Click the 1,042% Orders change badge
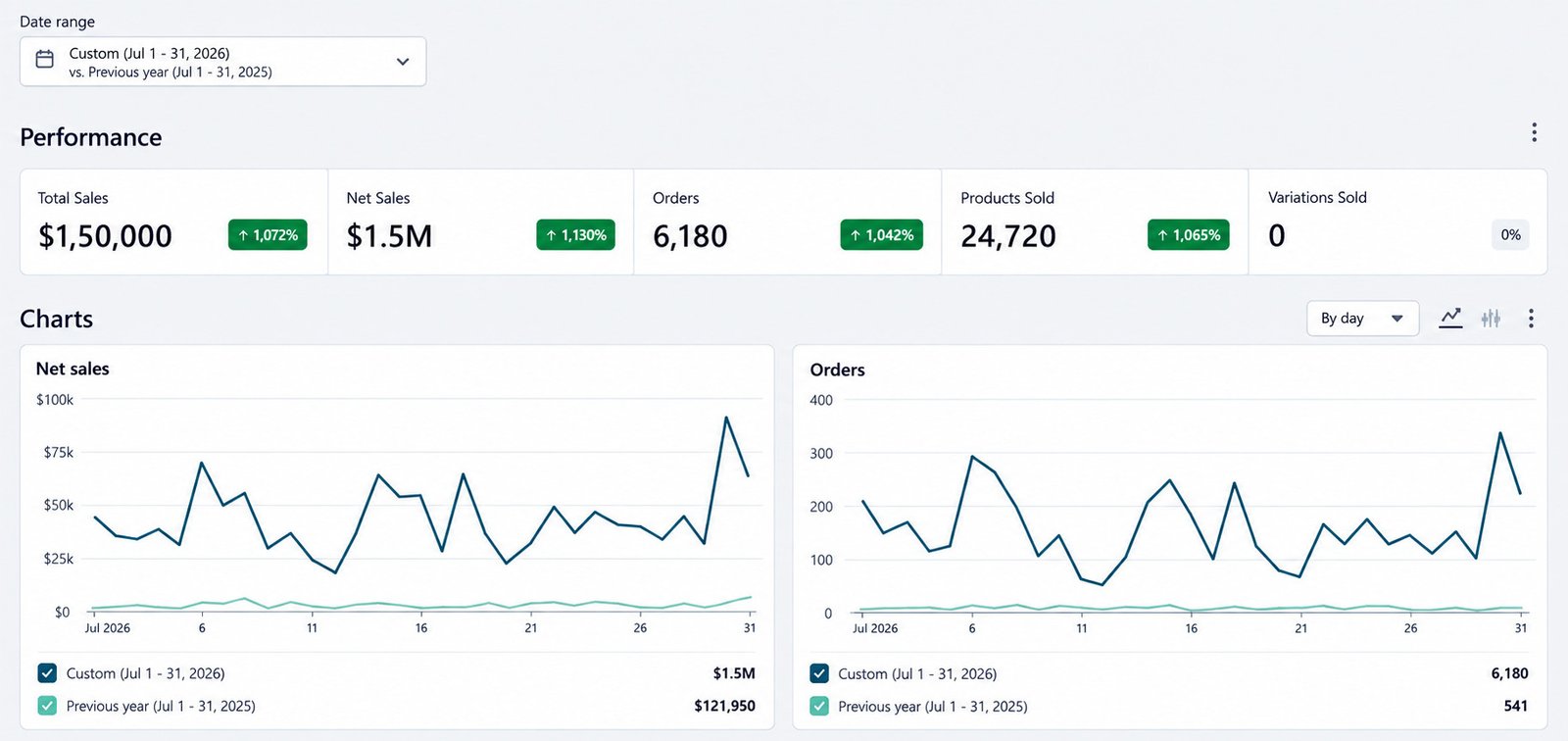 tap(881, 235)
